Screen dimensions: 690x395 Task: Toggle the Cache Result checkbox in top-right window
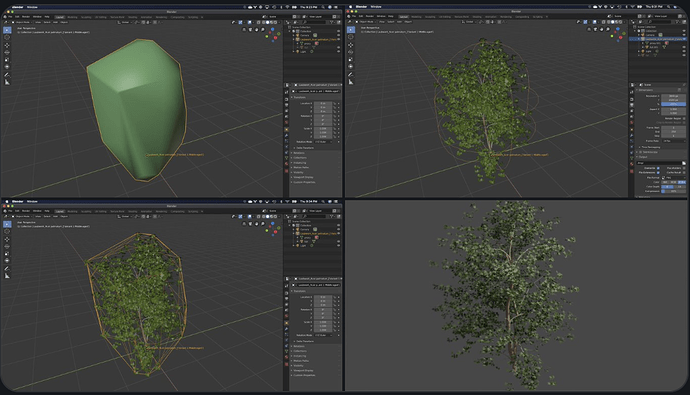click(x=684, y=172)
